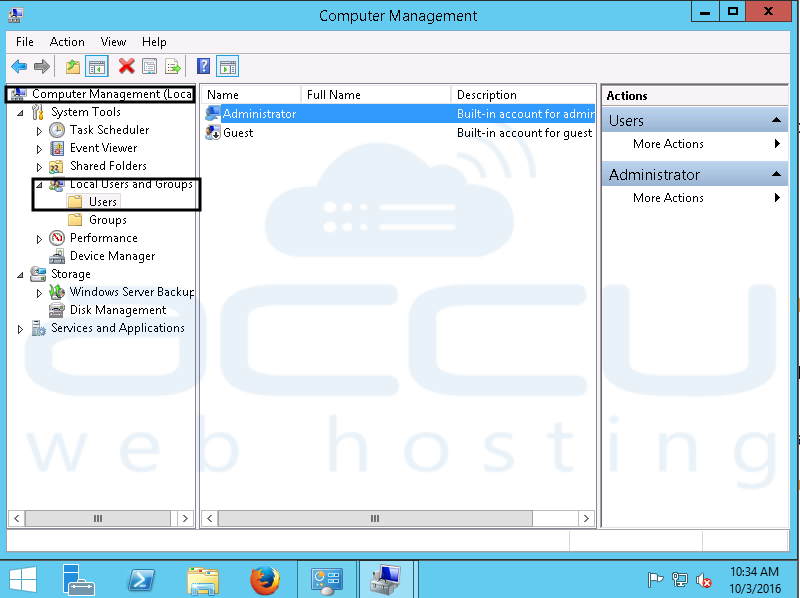This screenshot has height=598, width=800.
Task: Click the Disk Management icon
Action: coord(57,310)
